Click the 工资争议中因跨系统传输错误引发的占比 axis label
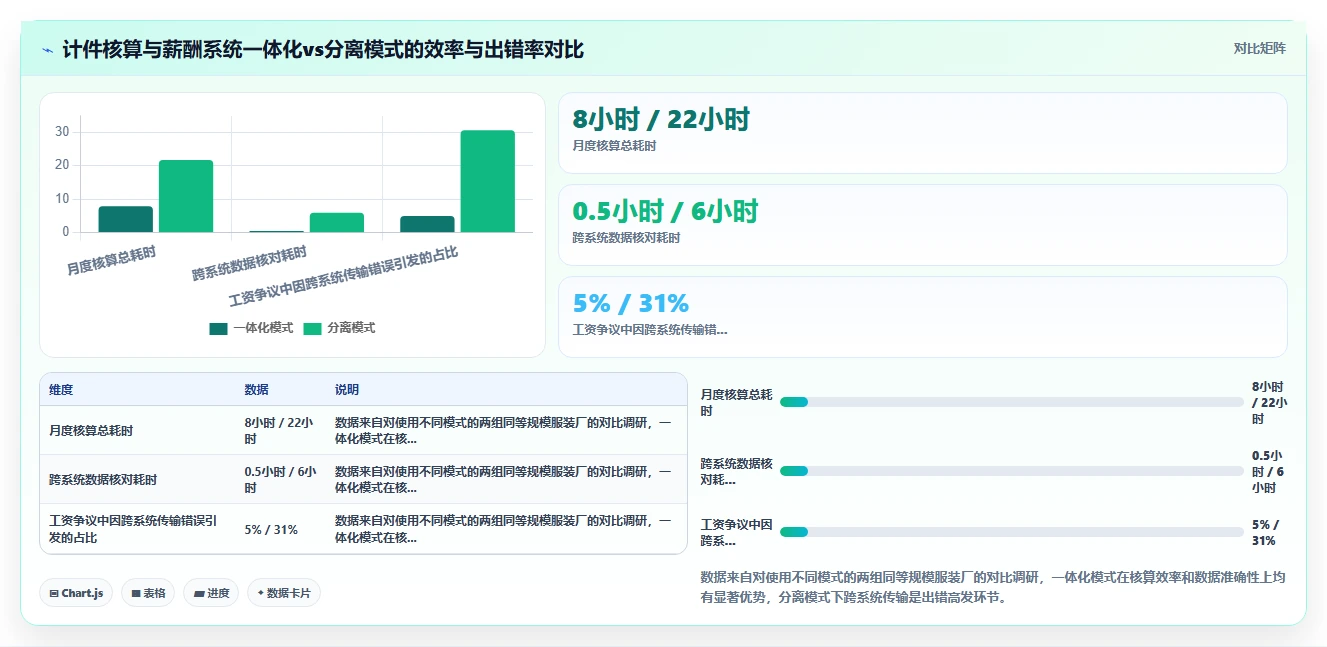This screenshot has height=647, width=1327. (x=344, y=277)
